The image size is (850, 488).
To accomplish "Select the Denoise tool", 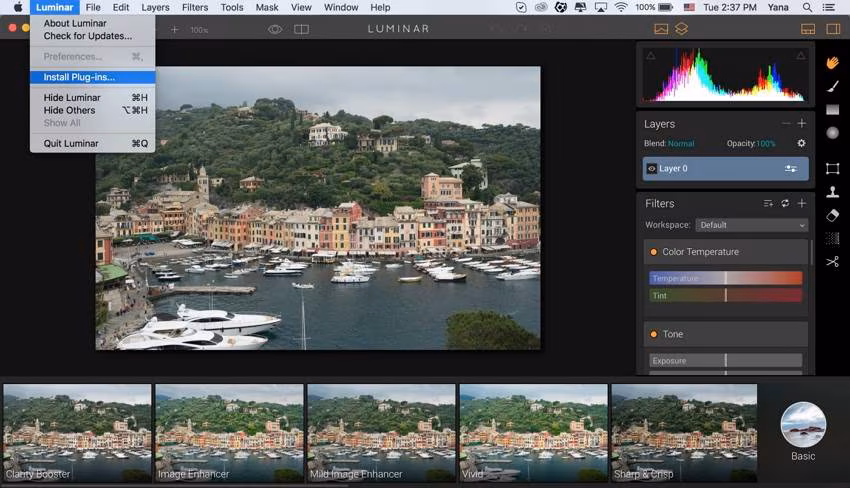I will coord(833,239).
